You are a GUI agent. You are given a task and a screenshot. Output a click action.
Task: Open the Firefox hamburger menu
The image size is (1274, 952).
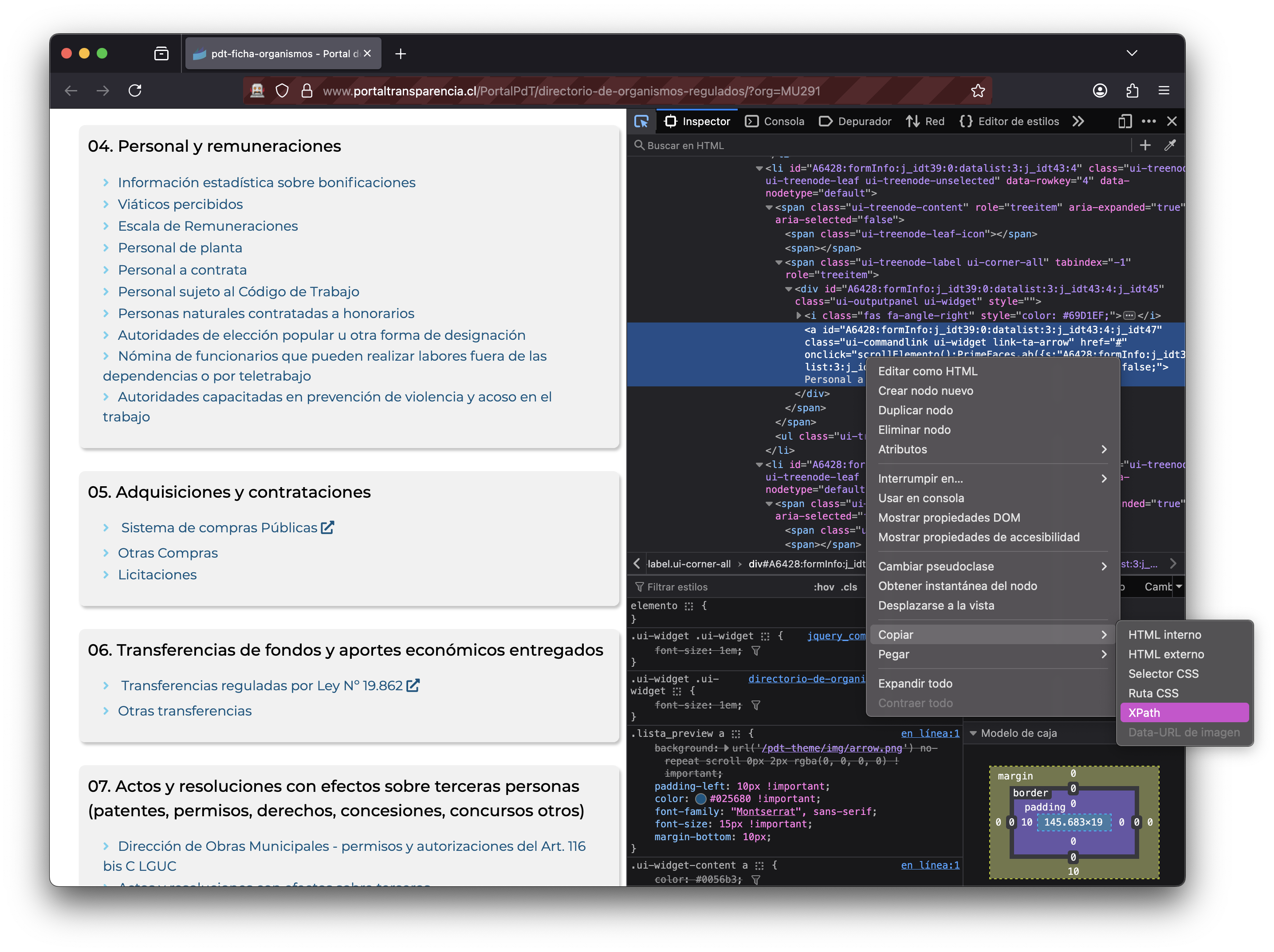click(1164, 91)
